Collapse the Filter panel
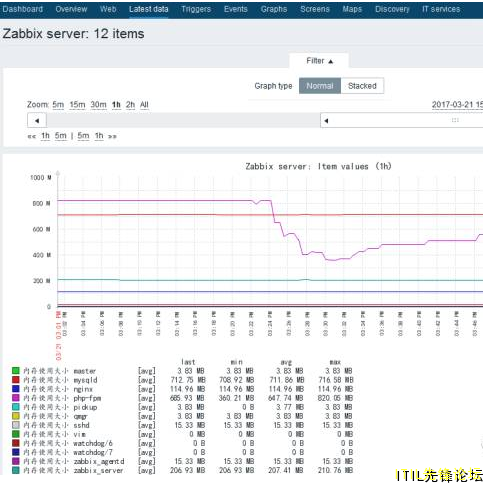This screenshot has width=483, height=486. point(319,61)
